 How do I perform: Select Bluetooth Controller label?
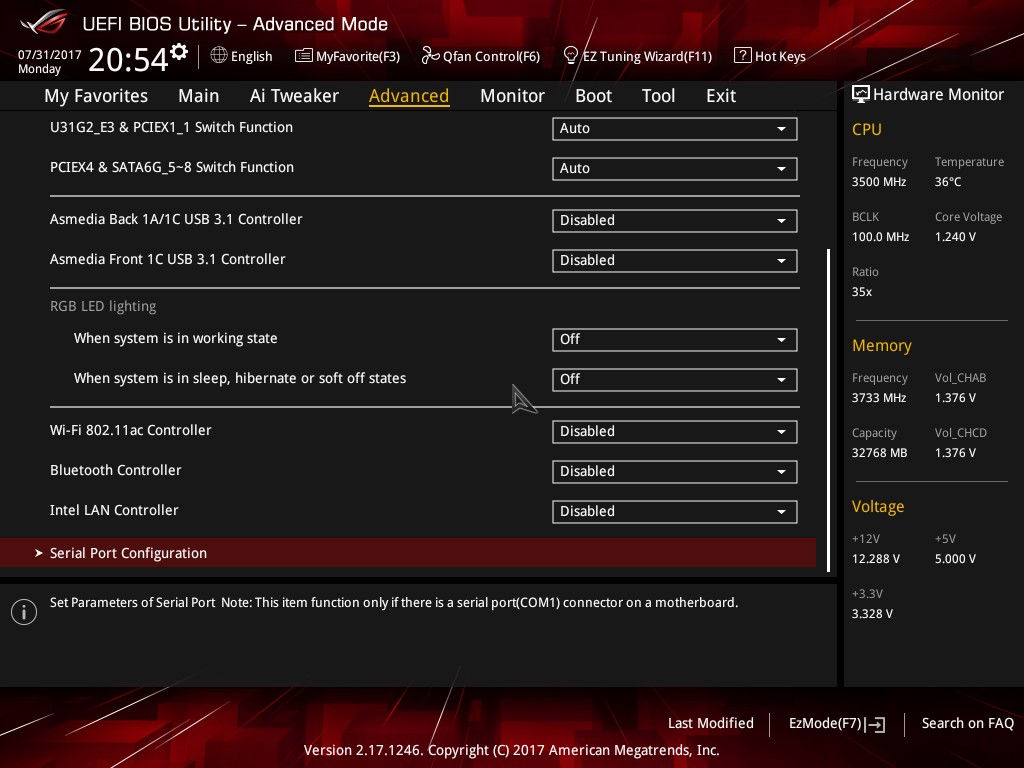coord(116,470)
